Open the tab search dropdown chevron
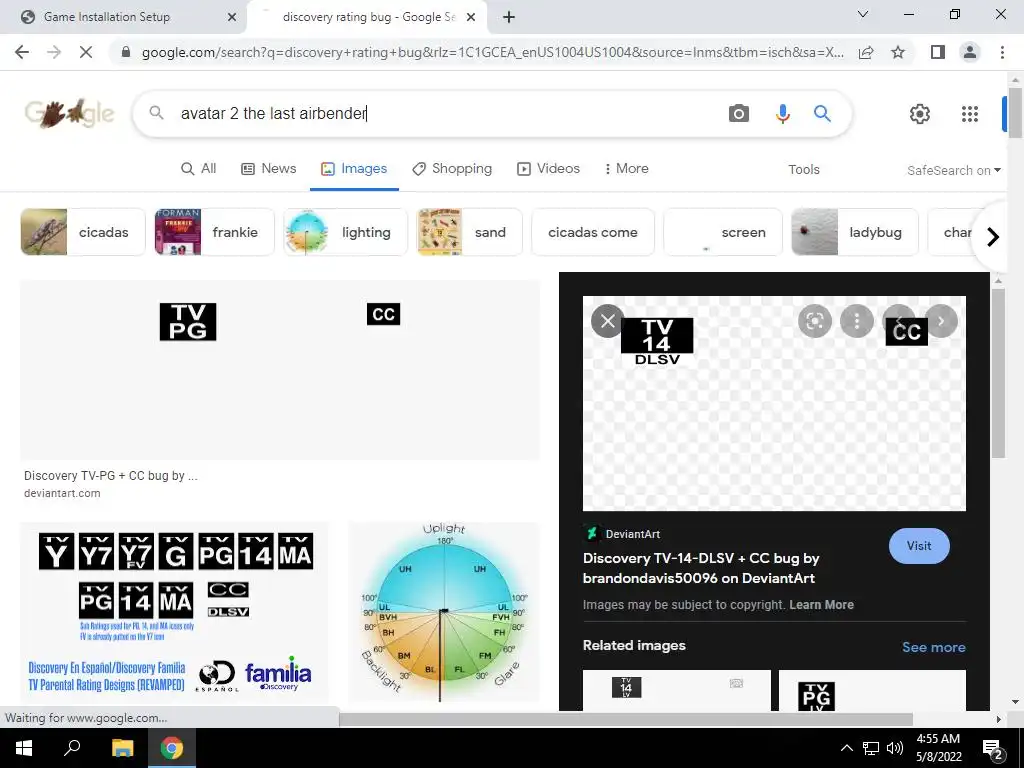Screen dimensions: 1024x768 coord(863,14)
